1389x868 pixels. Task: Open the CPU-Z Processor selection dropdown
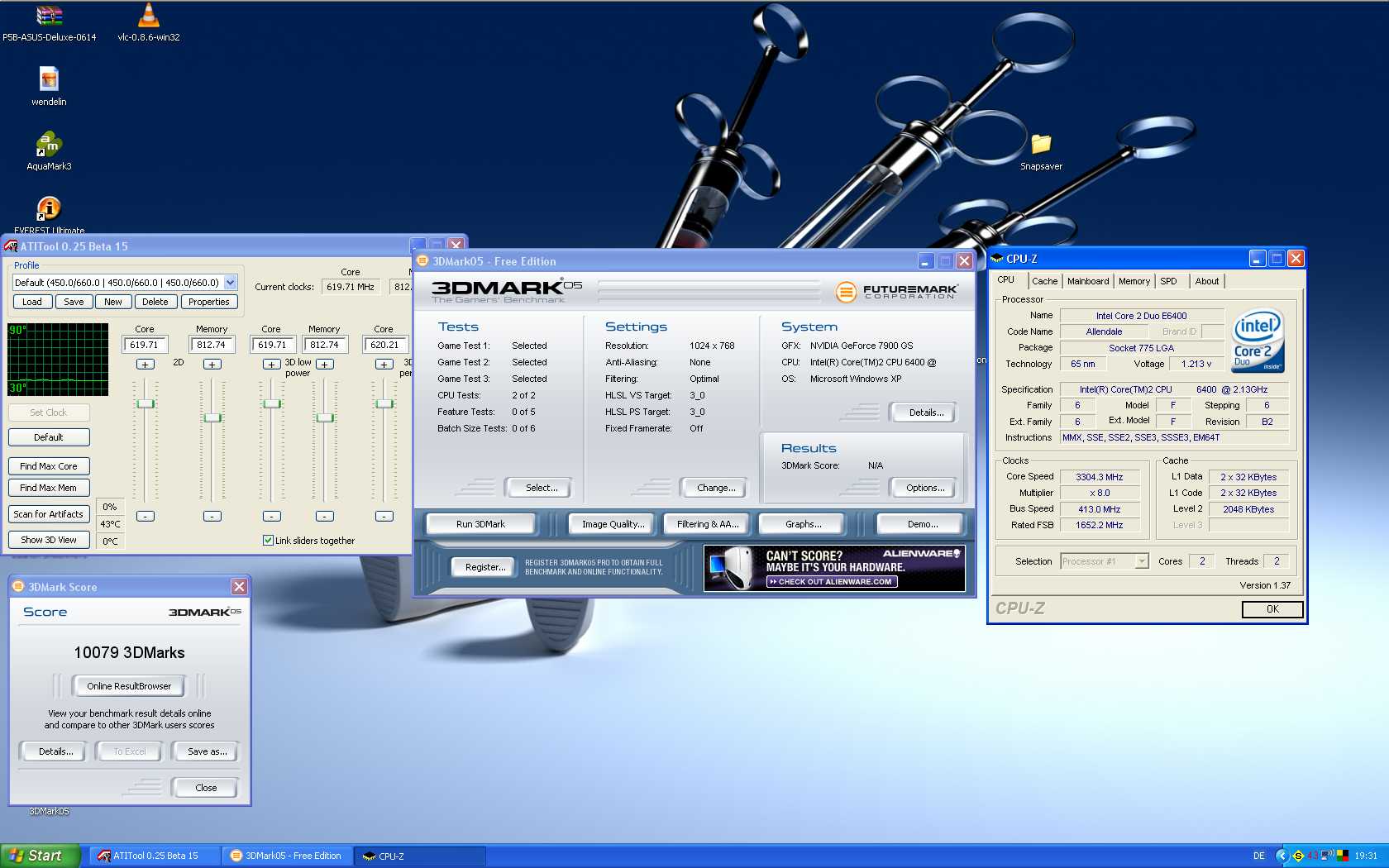pos(1142,561)
